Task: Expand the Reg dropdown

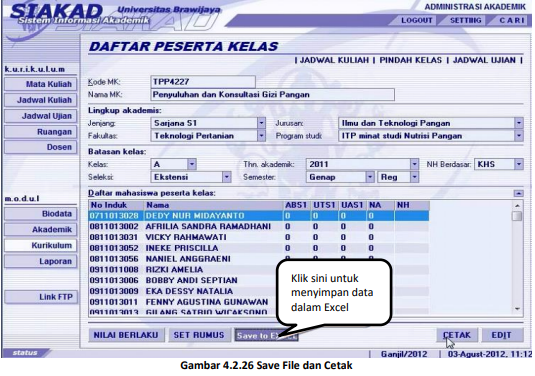Action: [414, 177]
